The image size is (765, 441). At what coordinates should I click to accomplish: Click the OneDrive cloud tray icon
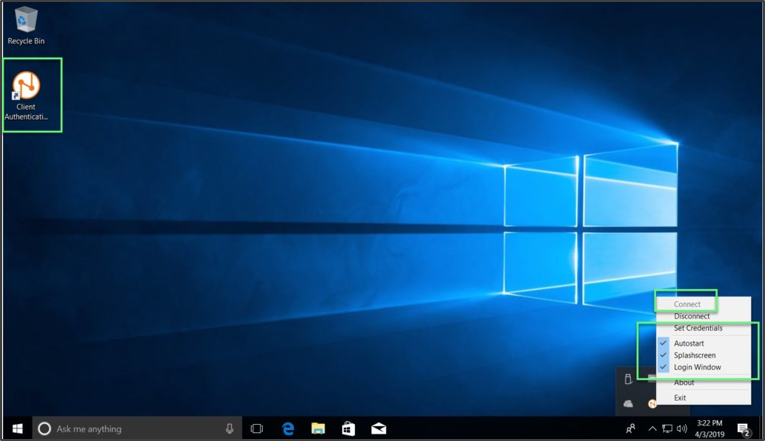(x=628, y=403)
